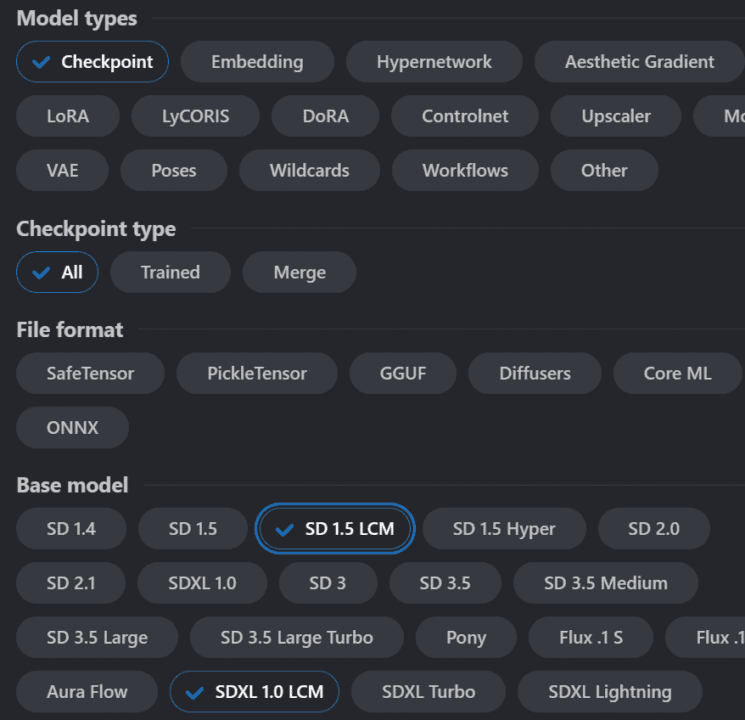Enable the Diffusers file format filter

(535, 373)
